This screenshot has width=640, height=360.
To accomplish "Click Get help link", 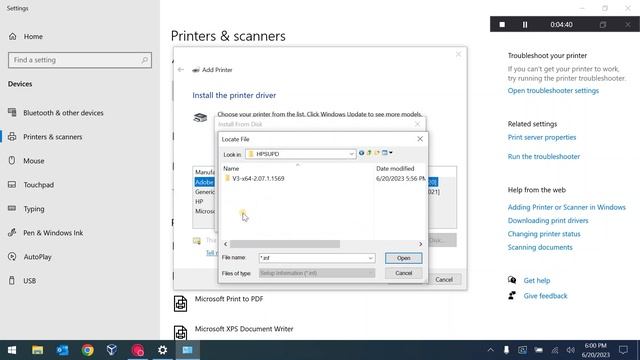I will [537, 280].
